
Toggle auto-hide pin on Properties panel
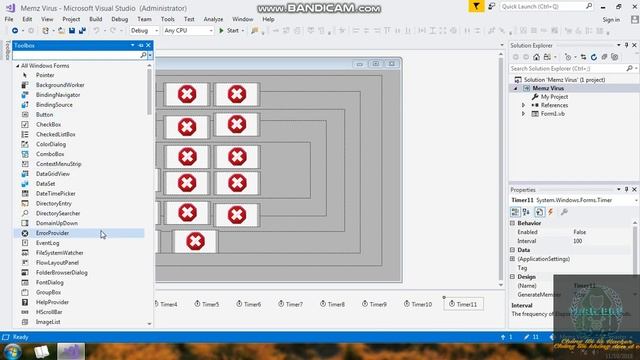[x=627, y=189]
